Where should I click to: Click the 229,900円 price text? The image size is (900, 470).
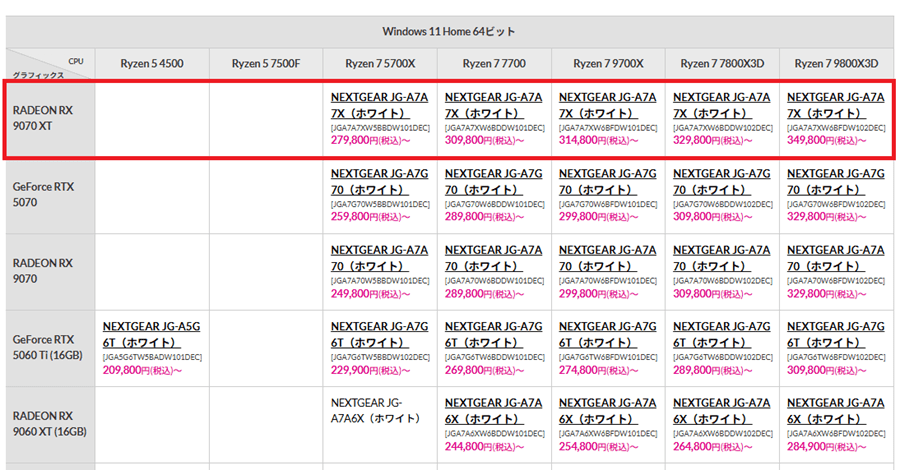370,370
